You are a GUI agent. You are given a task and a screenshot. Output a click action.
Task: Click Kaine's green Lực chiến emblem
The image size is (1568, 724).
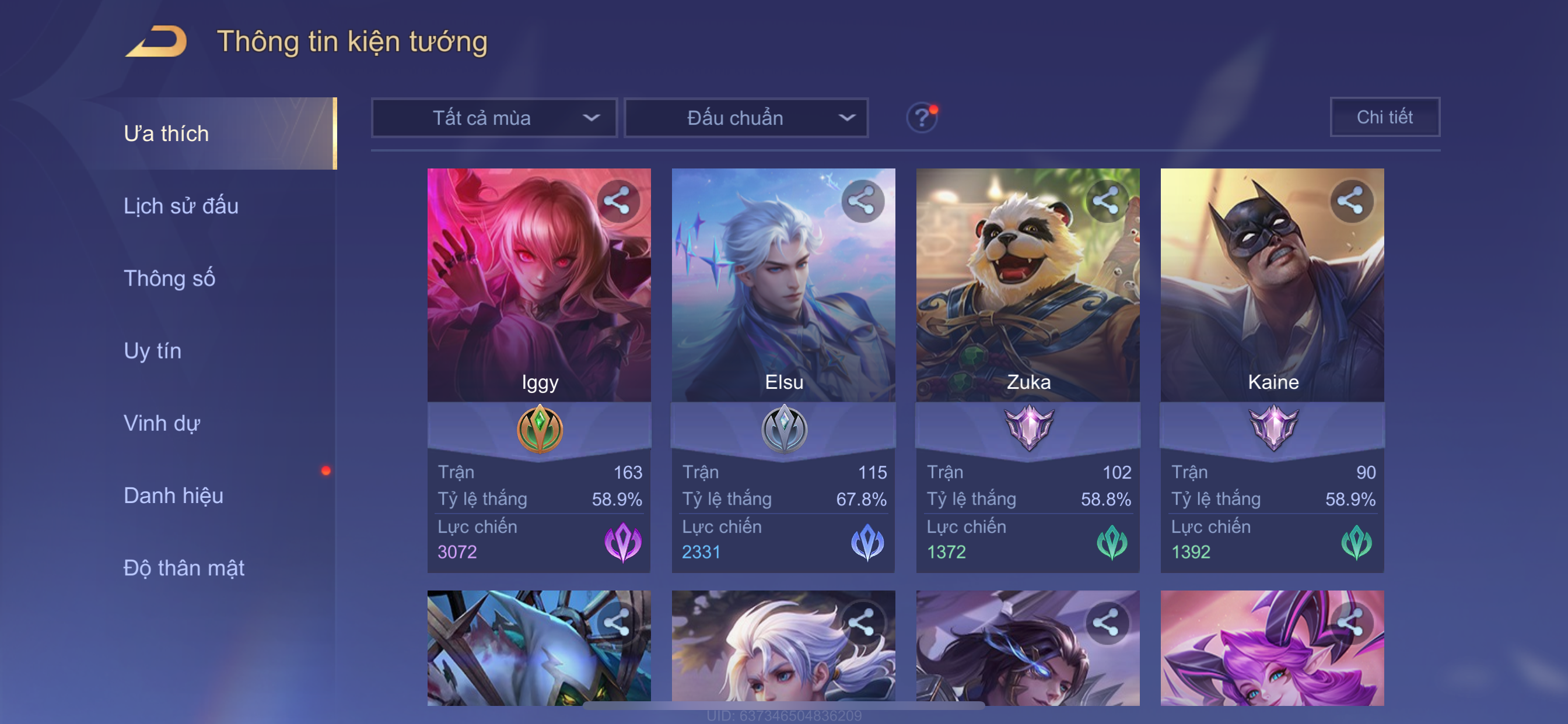(1356, 542)
